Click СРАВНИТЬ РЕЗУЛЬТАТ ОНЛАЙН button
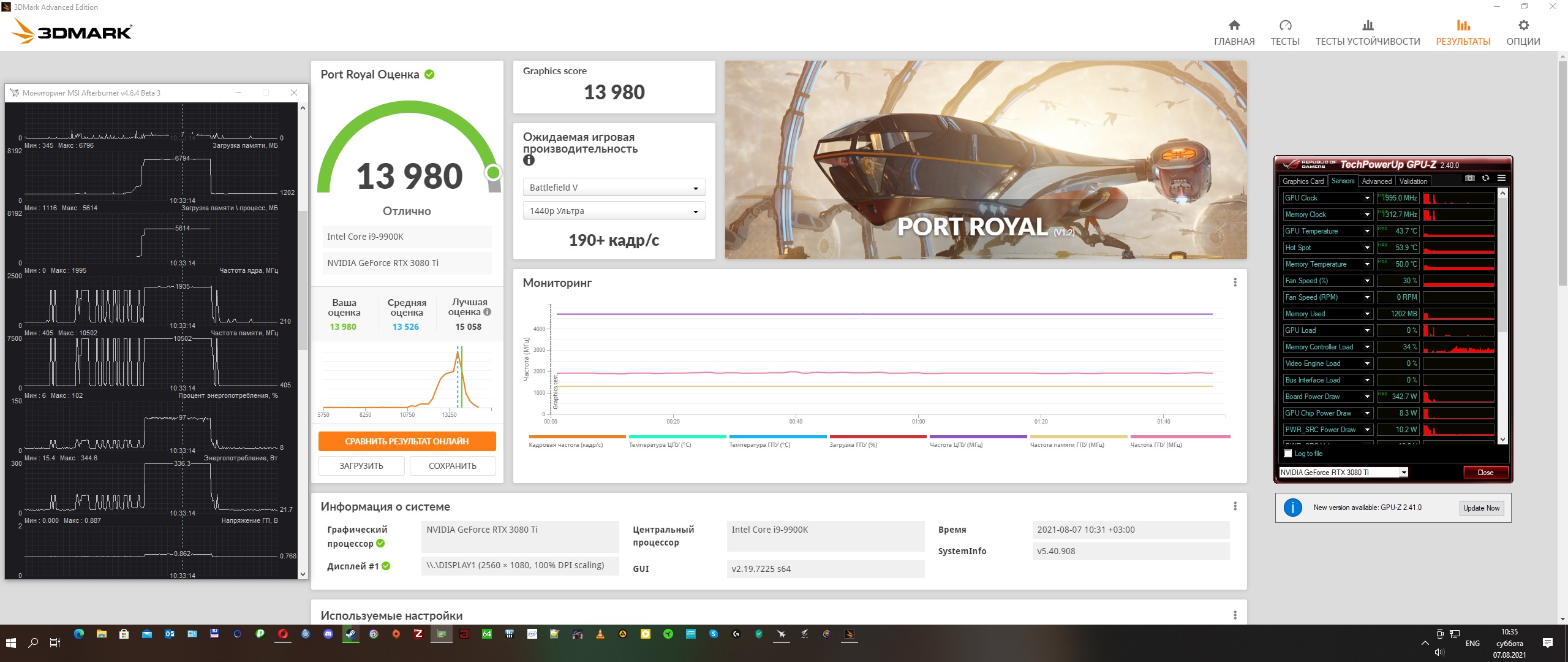This screenshot has width=1568, height=662. click(x=407, y=441)
